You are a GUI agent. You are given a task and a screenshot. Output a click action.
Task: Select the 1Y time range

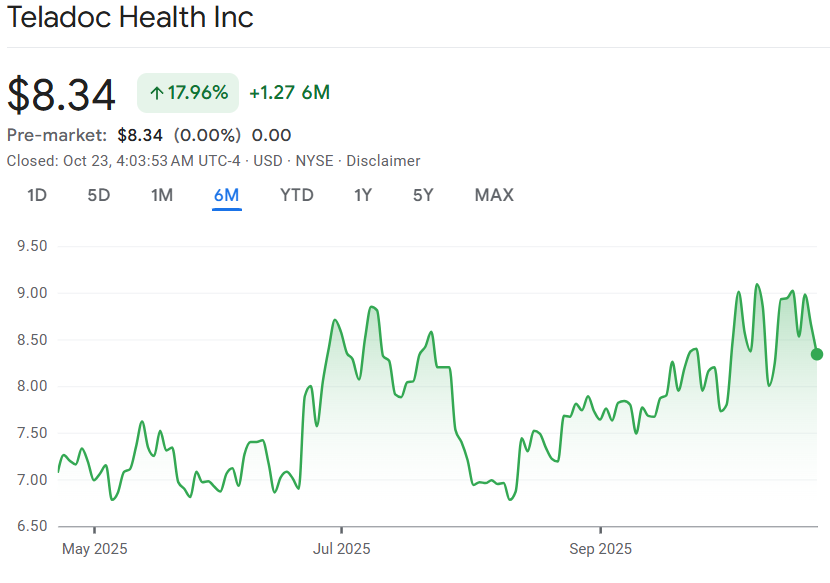363,195
